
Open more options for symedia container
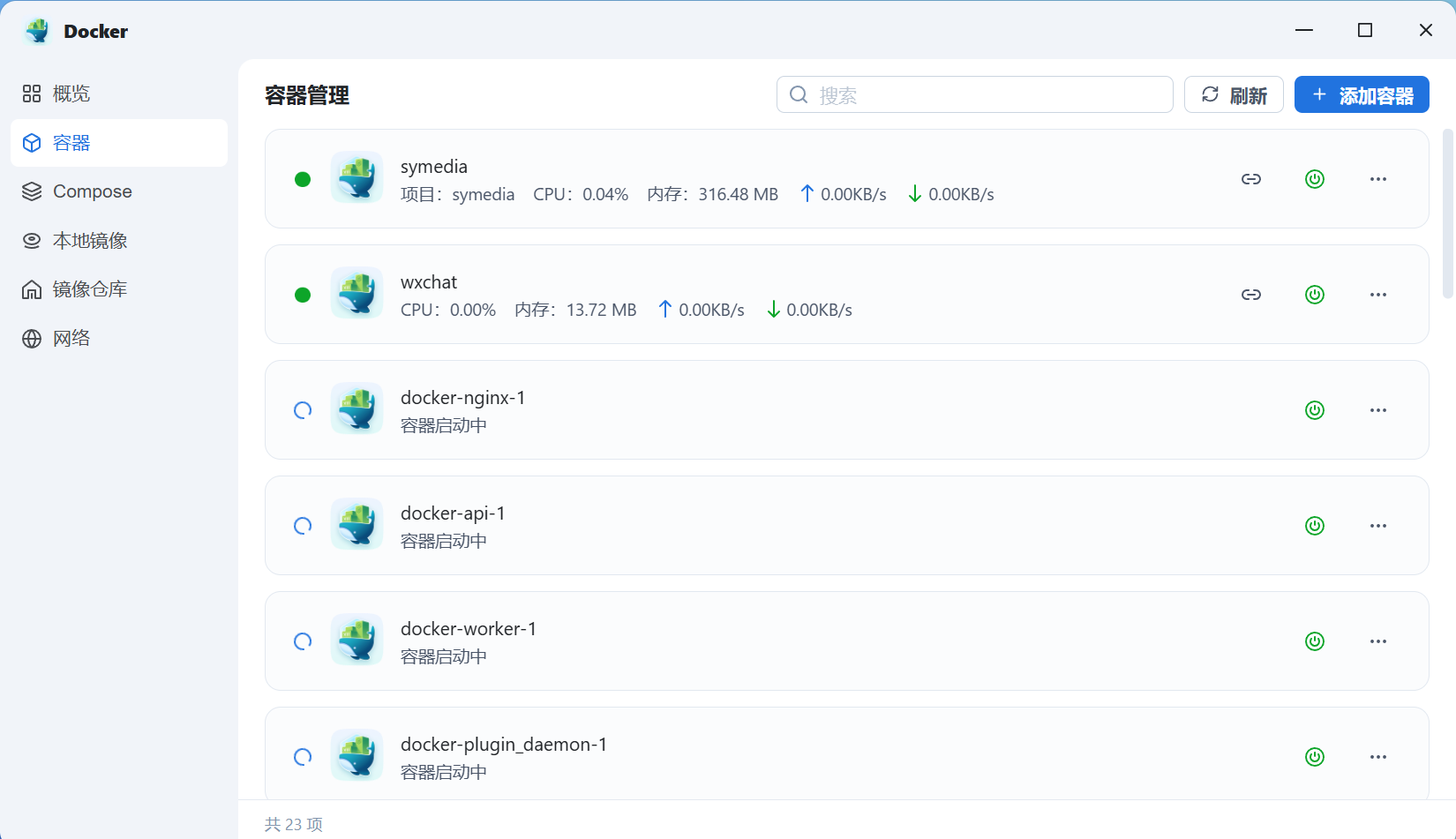[x=1377, y=179]
